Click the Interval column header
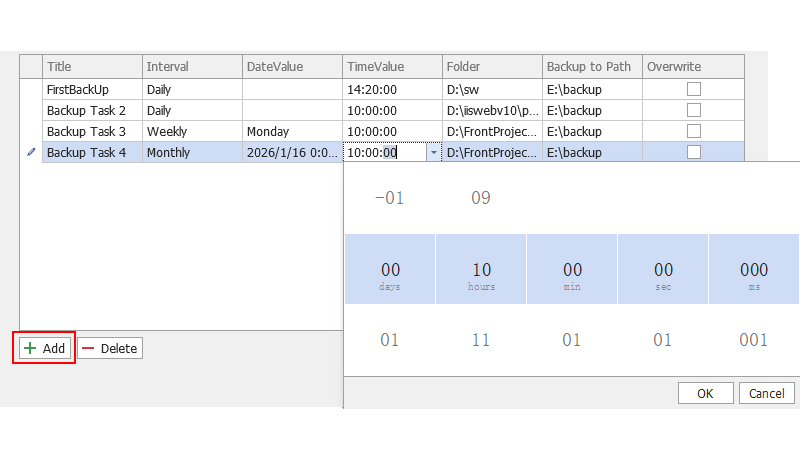Image resolution: width=800 pixels, height=460 pixels. (x=192, y=67)
